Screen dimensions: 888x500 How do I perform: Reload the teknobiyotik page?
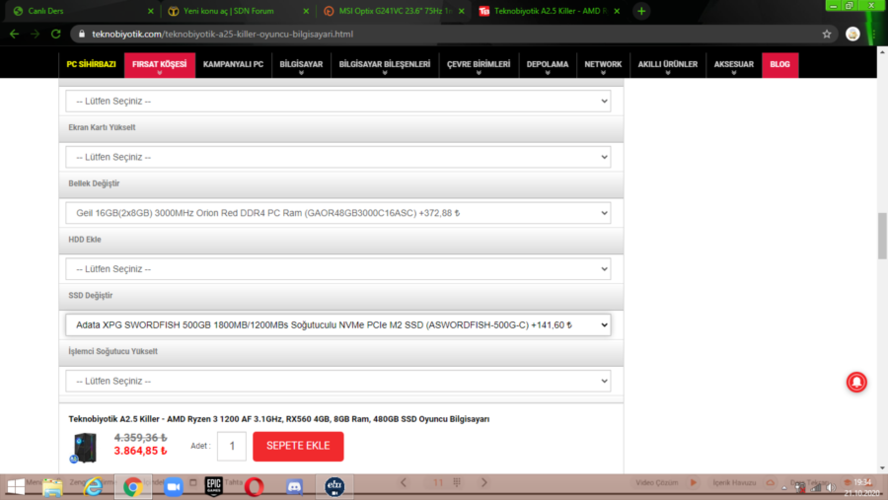point(56,34)
